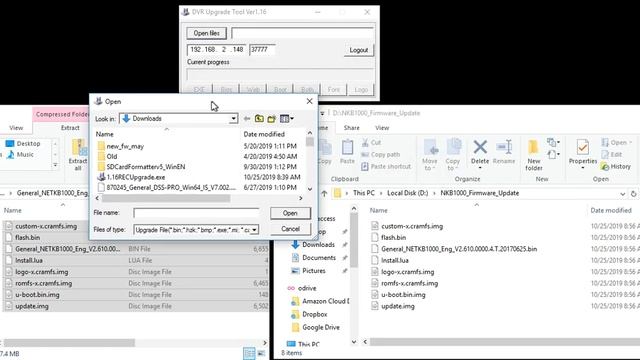The height and width of the screenshot is (360, 640).
Task: Open the ribbon Open dropdown in right Explorer
Action: pos(616,142)
